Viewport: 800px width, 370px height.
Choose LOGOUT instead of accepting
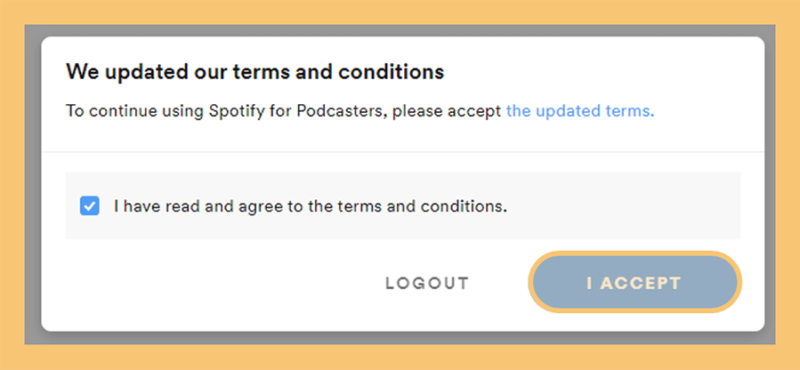click(427, 283)
